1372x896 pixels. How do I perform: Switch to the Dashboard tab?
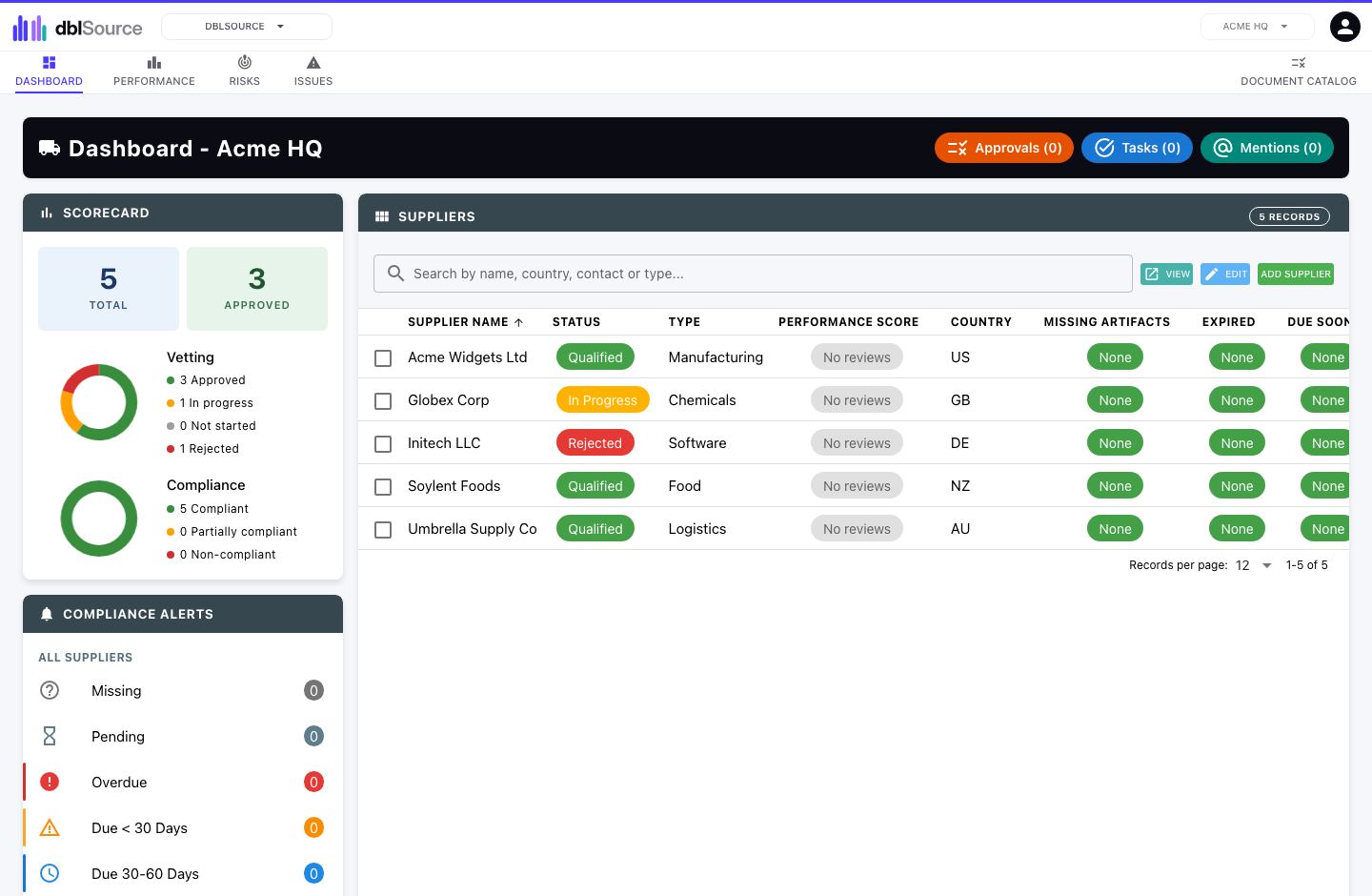click(50, 72)
